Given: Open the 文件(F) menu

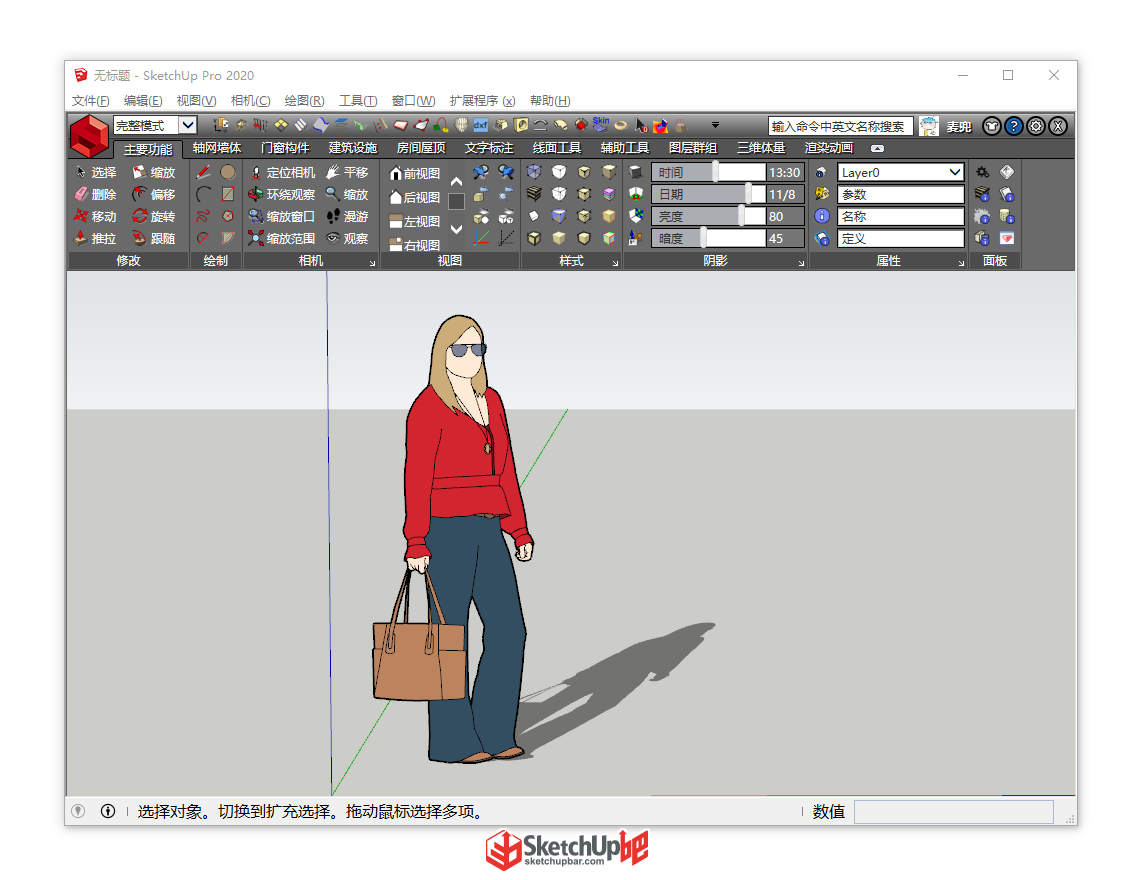Looking at the screenshot, I should coord(90,101).
